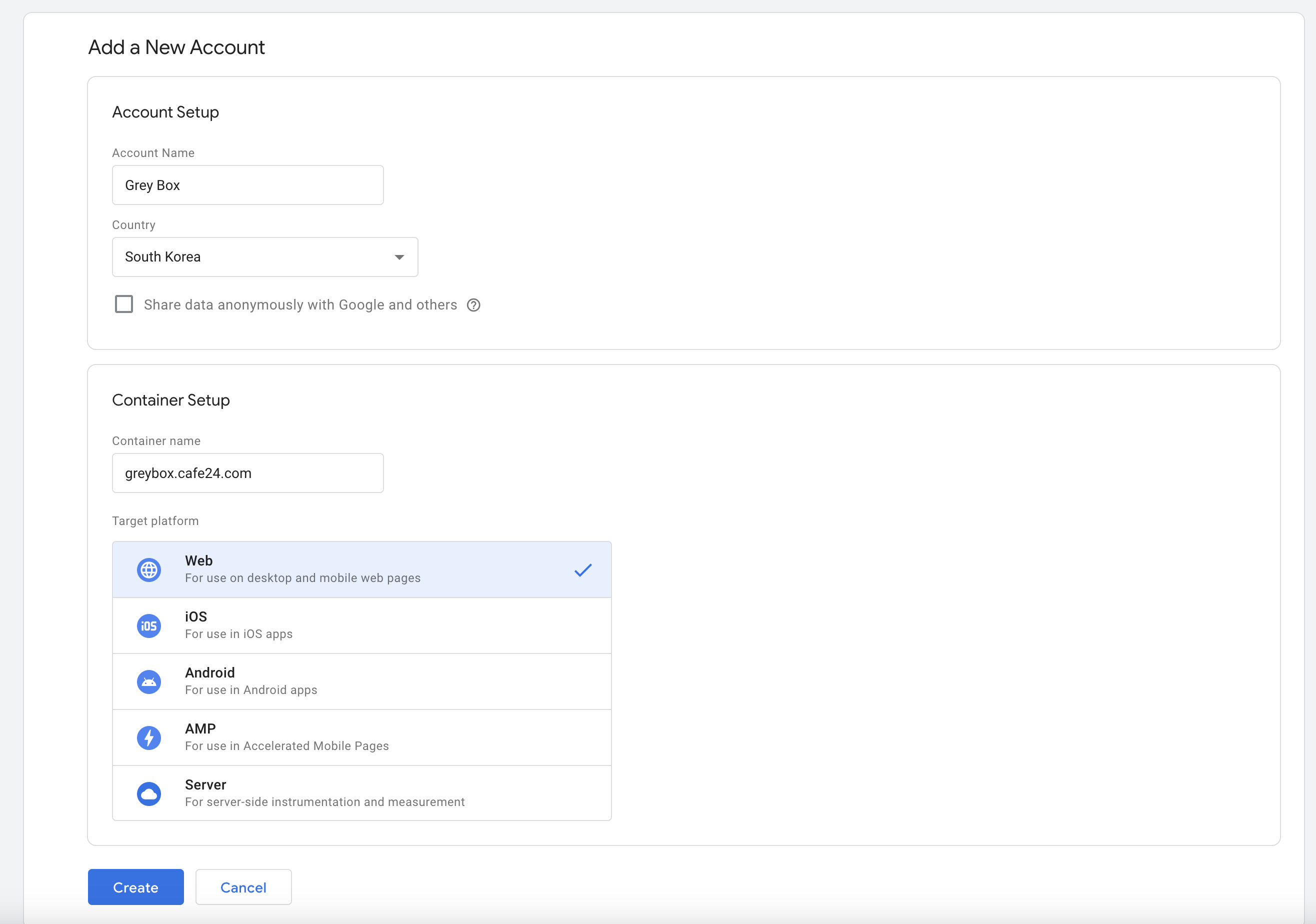Choose Android target platform option
Image resolution: width=1316 pixels, height=924 pixels.
(361, 681)
